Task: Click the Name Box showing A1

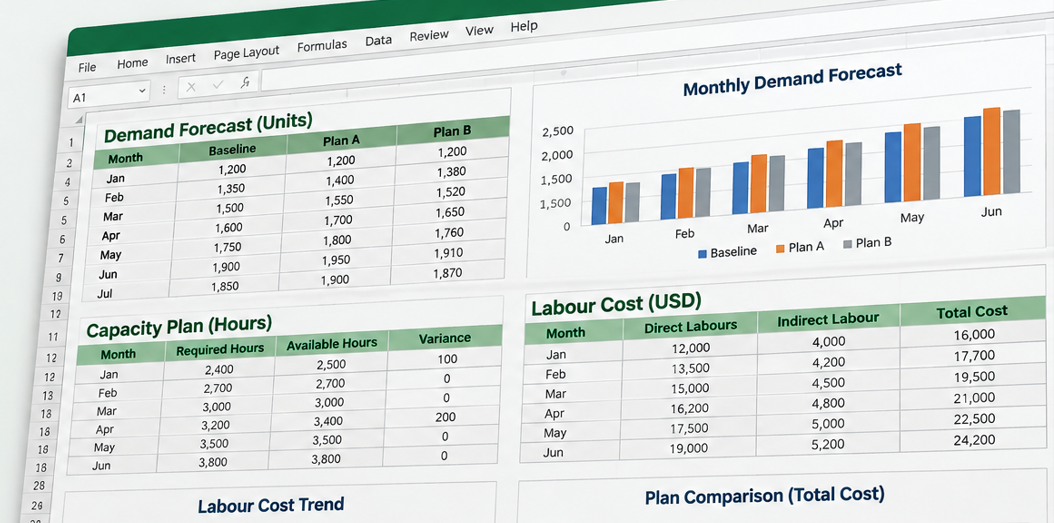Action: pos(110,94)
